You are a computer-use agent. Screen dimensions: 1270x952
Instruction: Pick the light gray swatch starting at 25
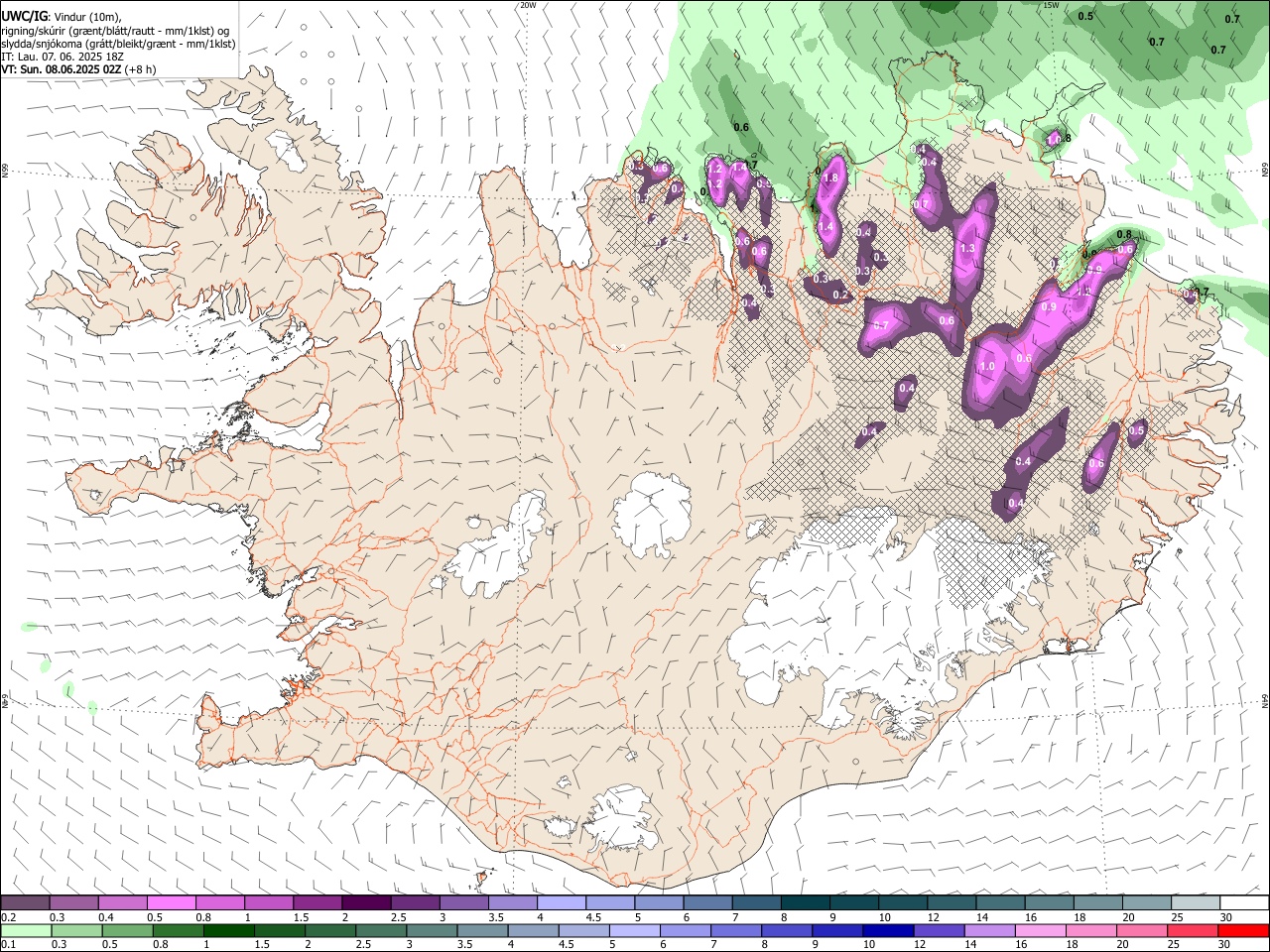pyautogui.click(x=1196, y=902)
